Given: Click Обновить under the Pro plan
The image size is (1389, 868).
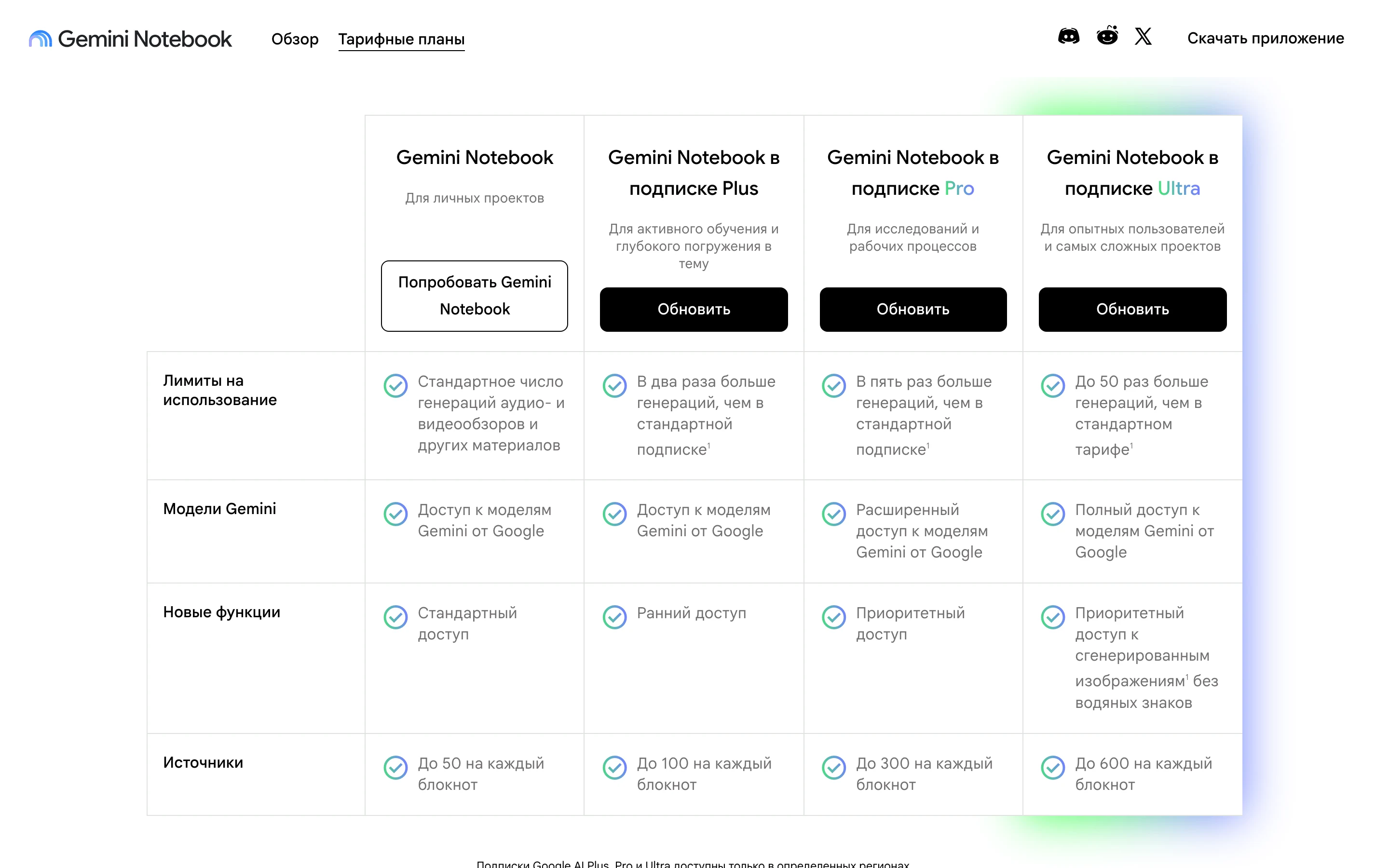Looking at the screenshot, I should [x=913, y=310].
